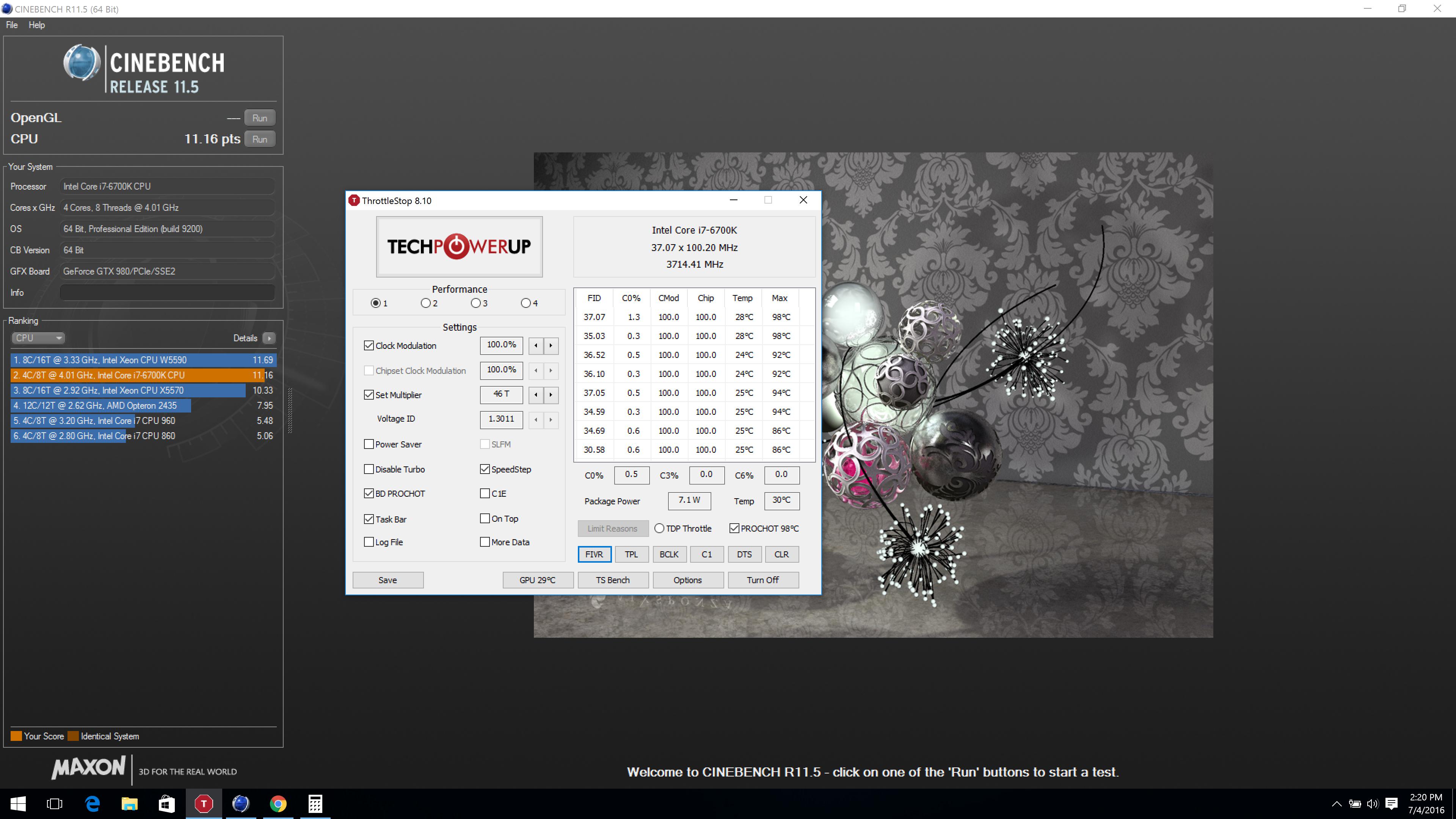
Task: Select ThrottleStop taskbar icon
Action: 204,804
